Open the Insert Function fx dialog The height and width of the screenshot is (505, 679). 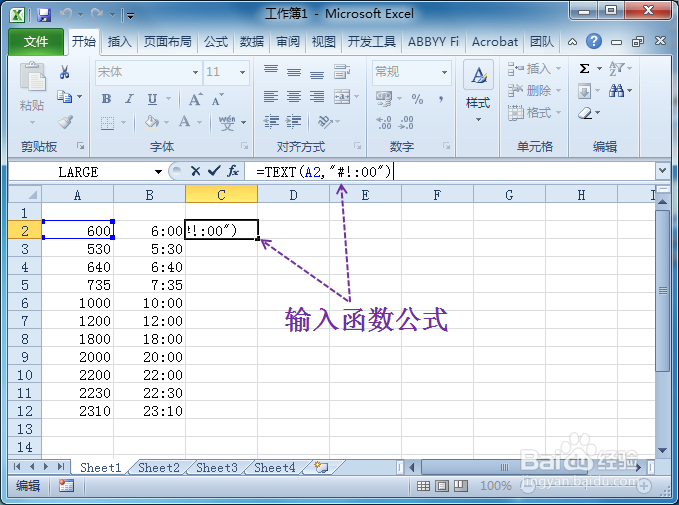[x=233, y=171]
